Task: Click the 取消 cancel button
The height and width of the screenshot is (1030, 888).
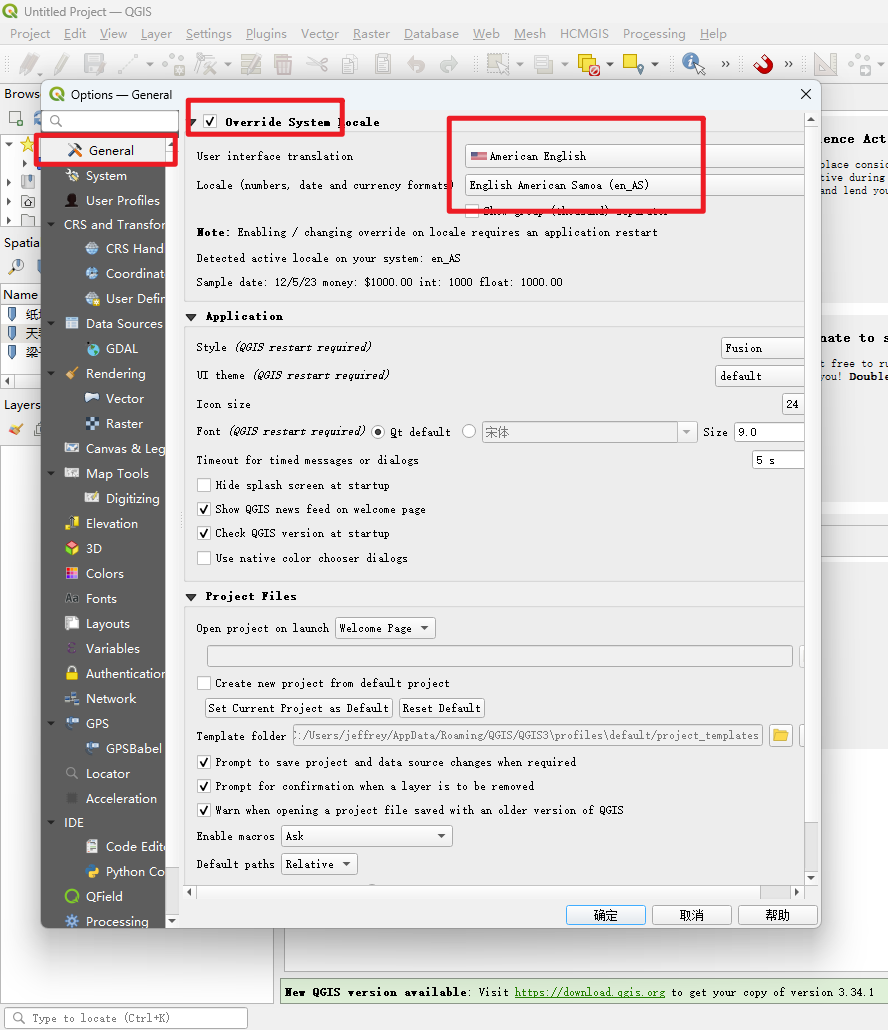Action: click(692, 915)
